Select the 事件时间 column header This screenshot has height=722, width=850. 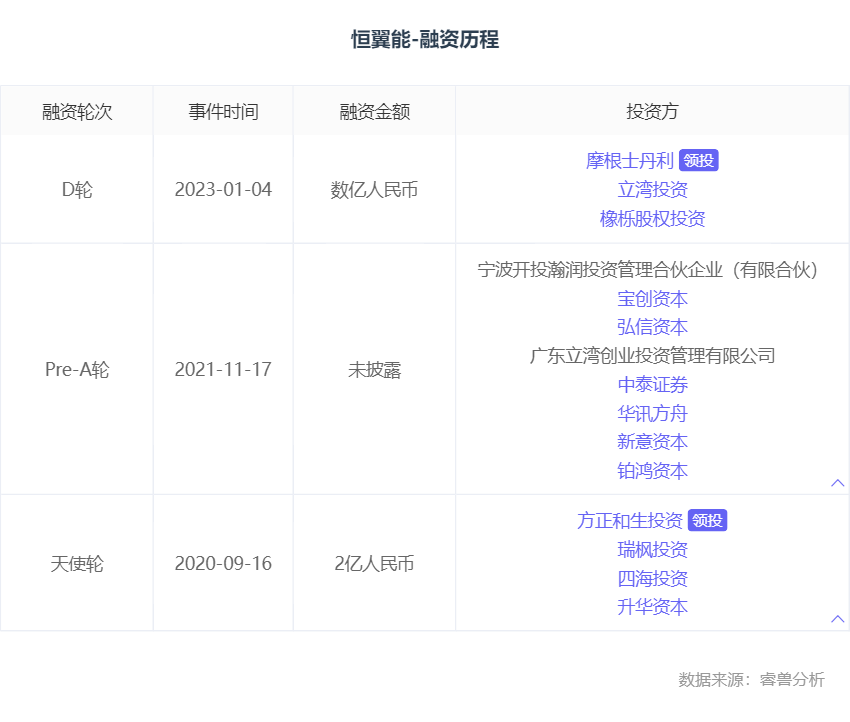pyautogui.click(x=223, y=112)
